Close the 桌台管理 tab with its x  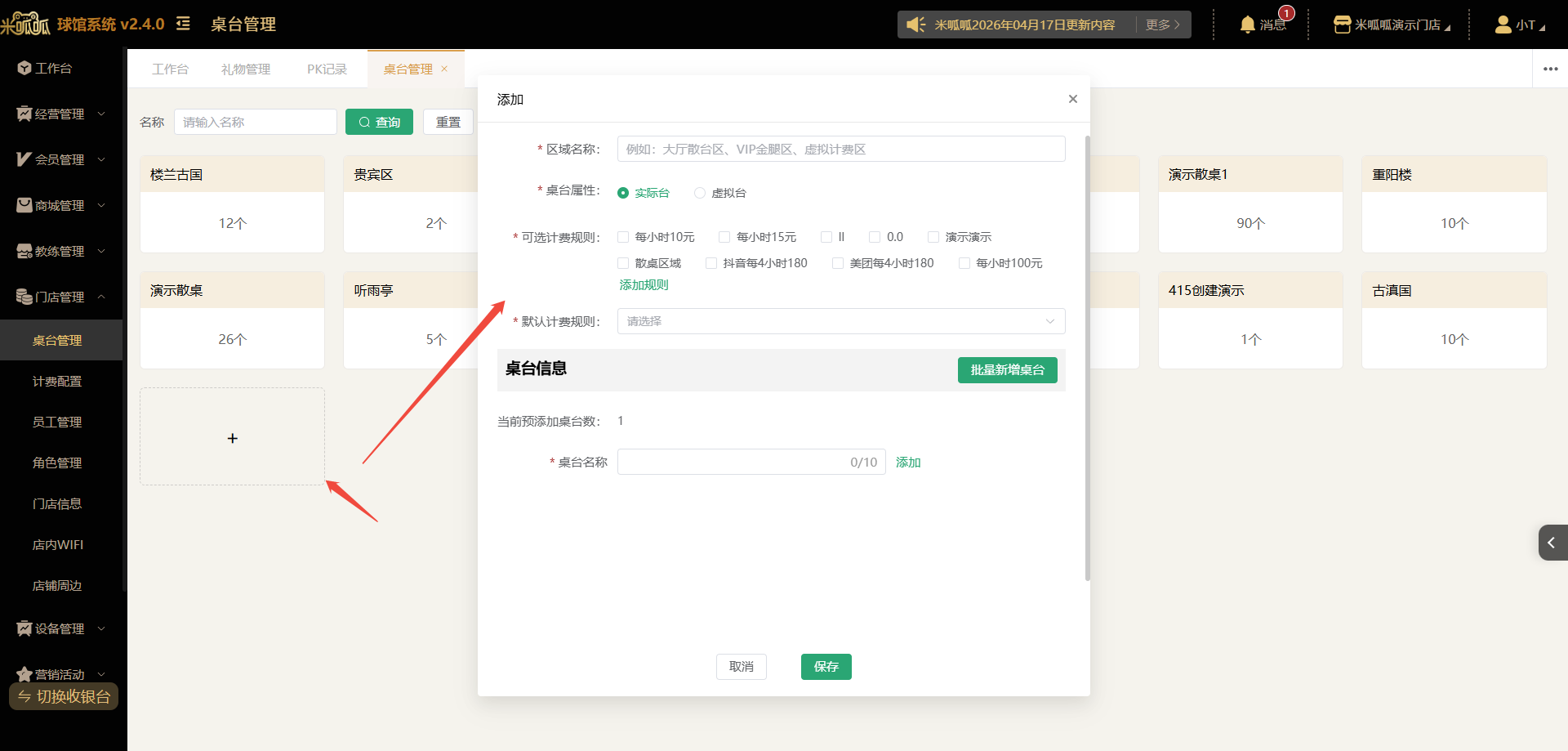tap(444, 69)
